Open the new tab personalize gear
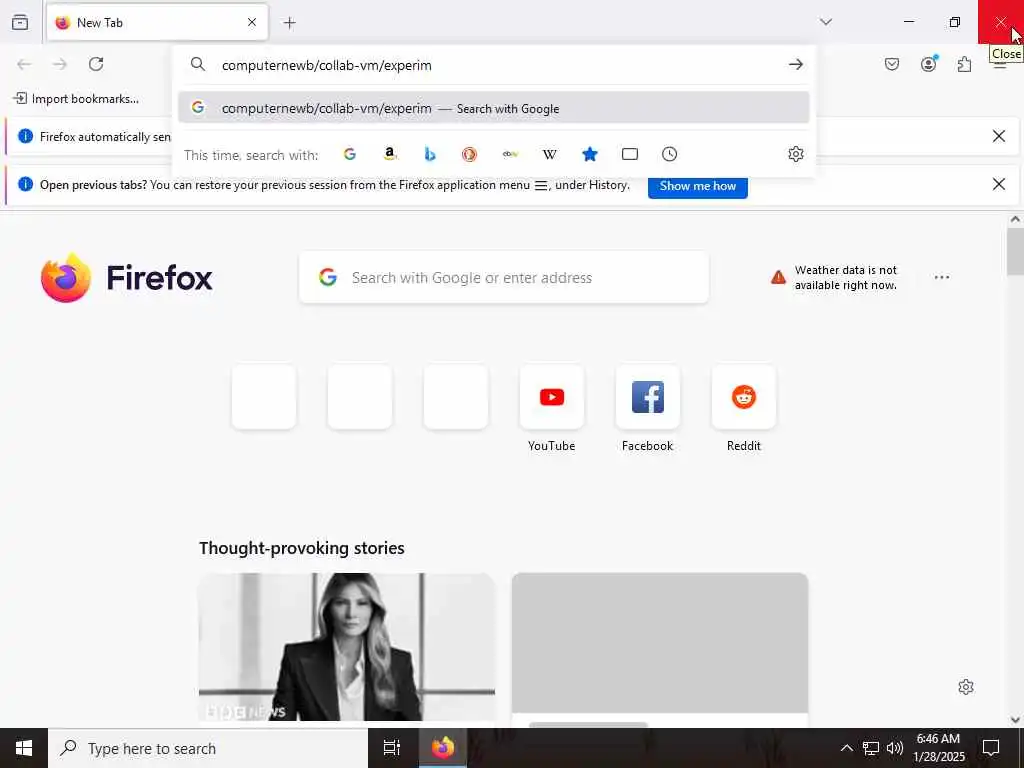Viewport: 1024px width, 768px height. (x=966, y=687)
